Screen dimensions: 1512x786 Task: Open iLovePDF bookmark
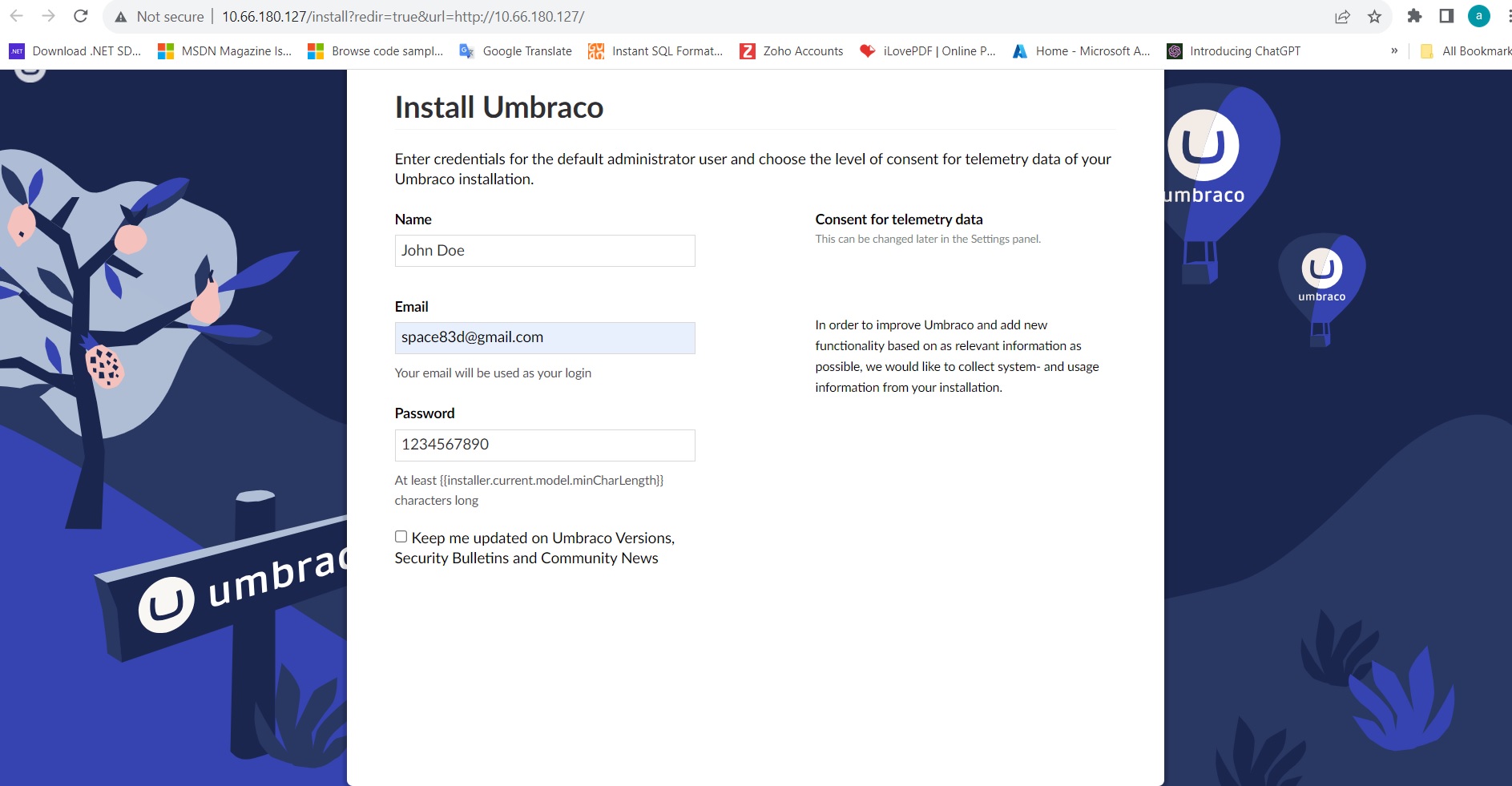928,51
